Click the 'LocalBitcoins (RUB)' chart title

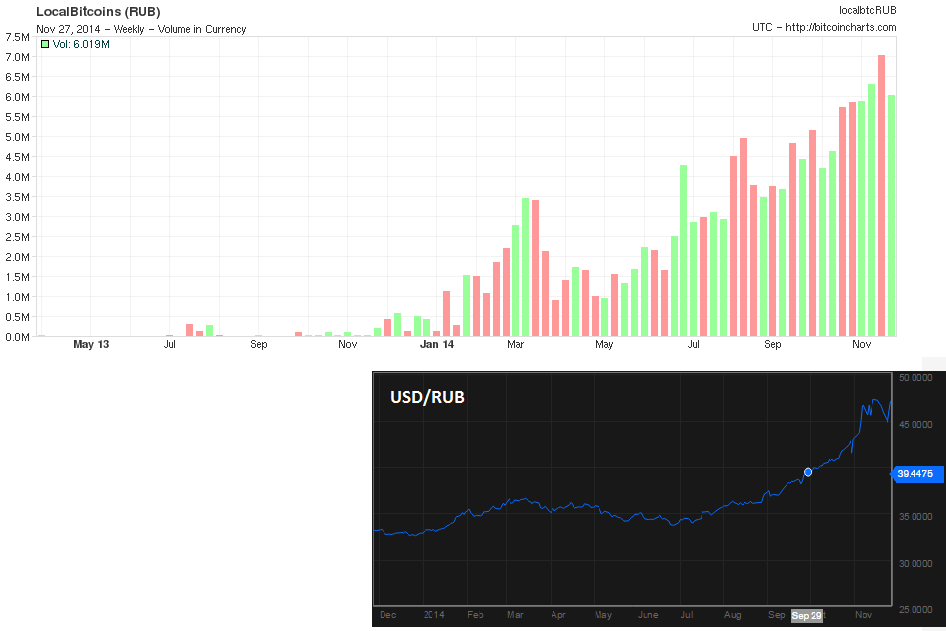pyautogui.click(x=98, y=11)
